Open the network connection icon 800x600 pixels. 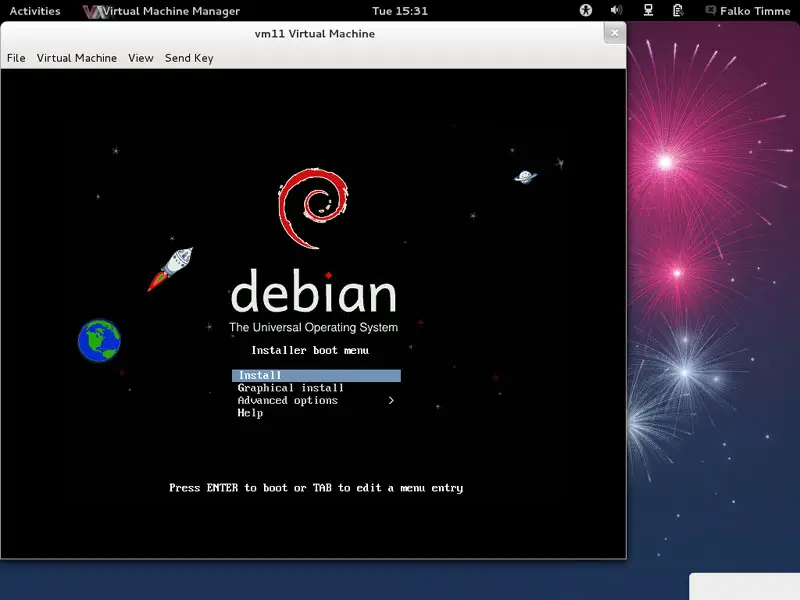tap(648, 11)
